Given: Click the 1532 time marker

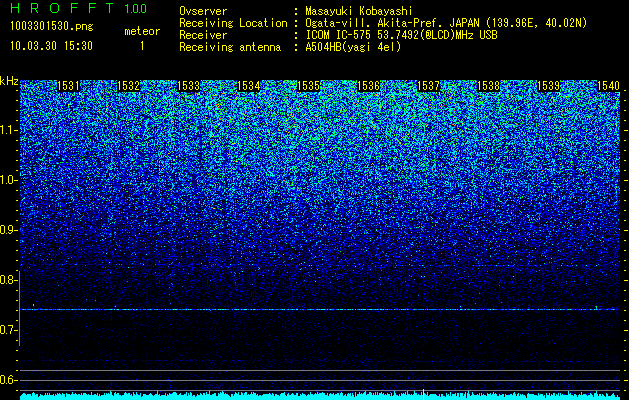Looking at the screenshot, I should coord(128,86).
